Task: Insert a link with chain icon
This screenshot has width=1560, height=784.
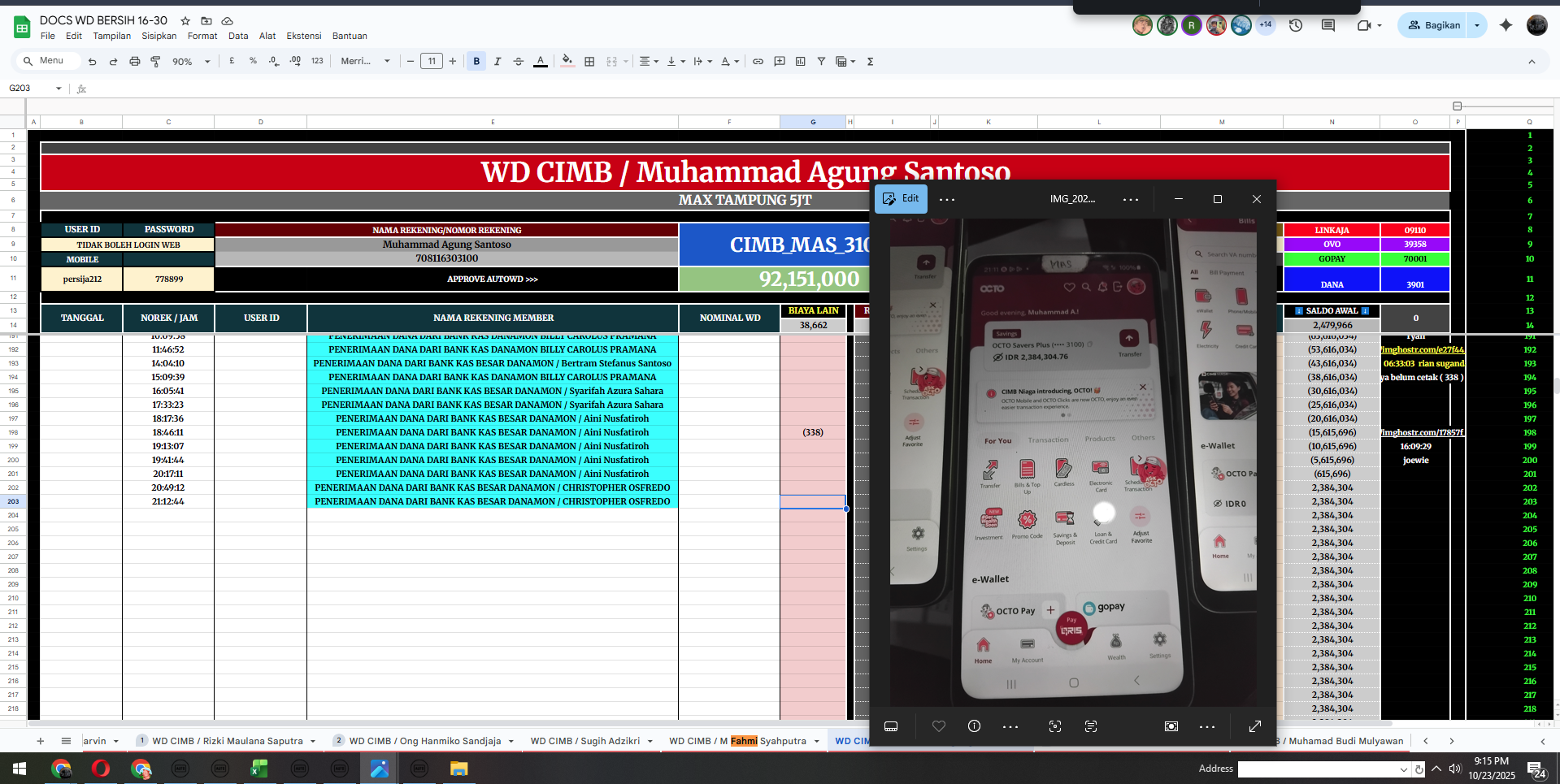Action: [758, 61]
